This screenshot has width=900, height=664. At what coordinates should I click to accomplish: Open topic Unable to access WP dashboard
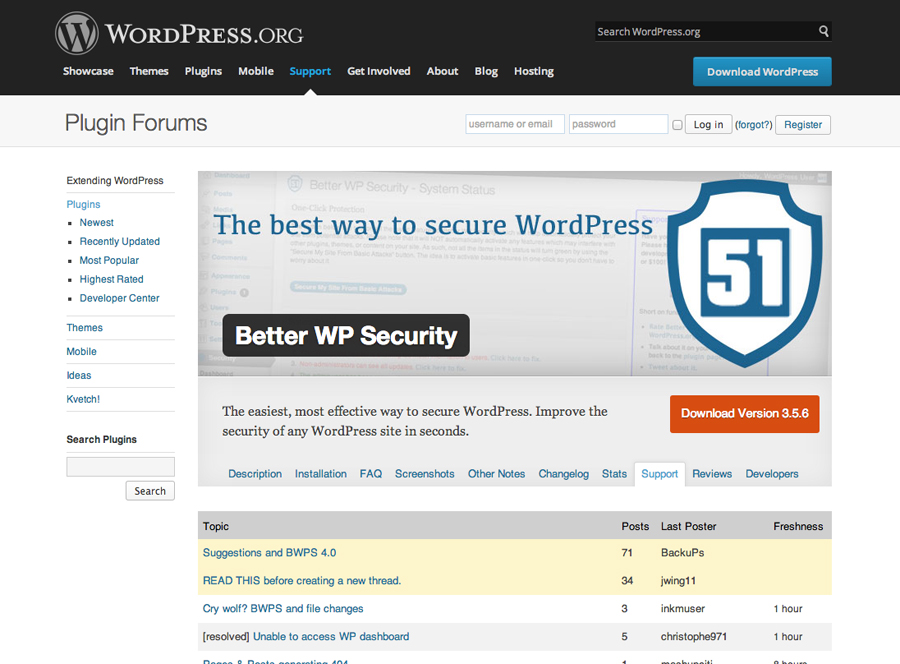coord(331,636)
